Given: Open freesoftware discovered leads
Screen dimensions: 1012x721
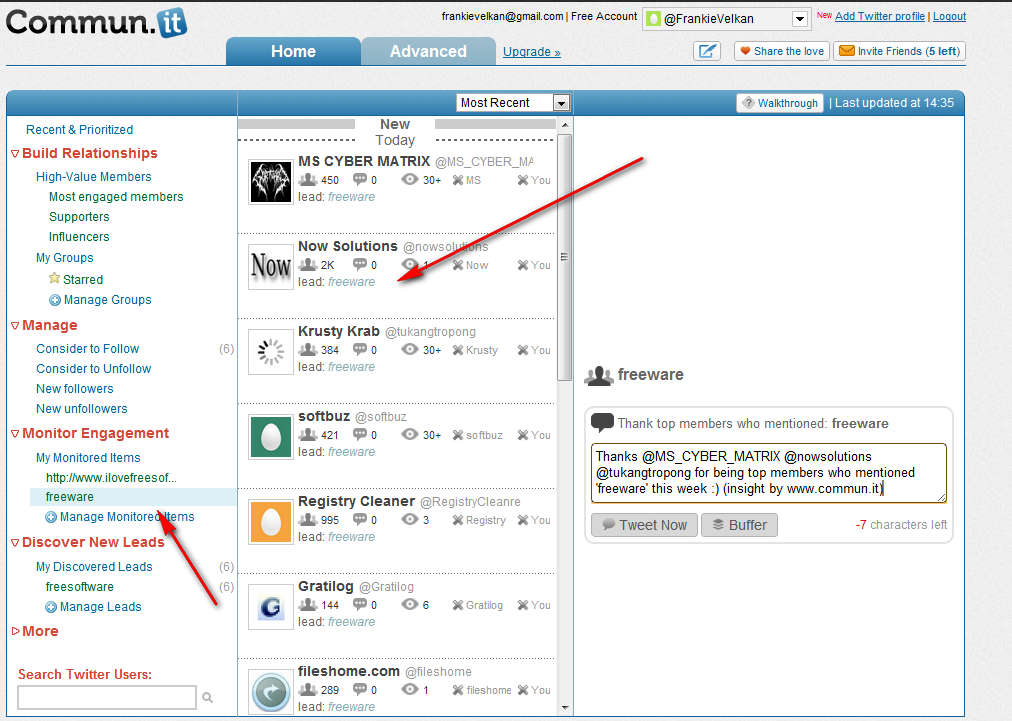Looking at the screenshot, I should tap(79, 587).
